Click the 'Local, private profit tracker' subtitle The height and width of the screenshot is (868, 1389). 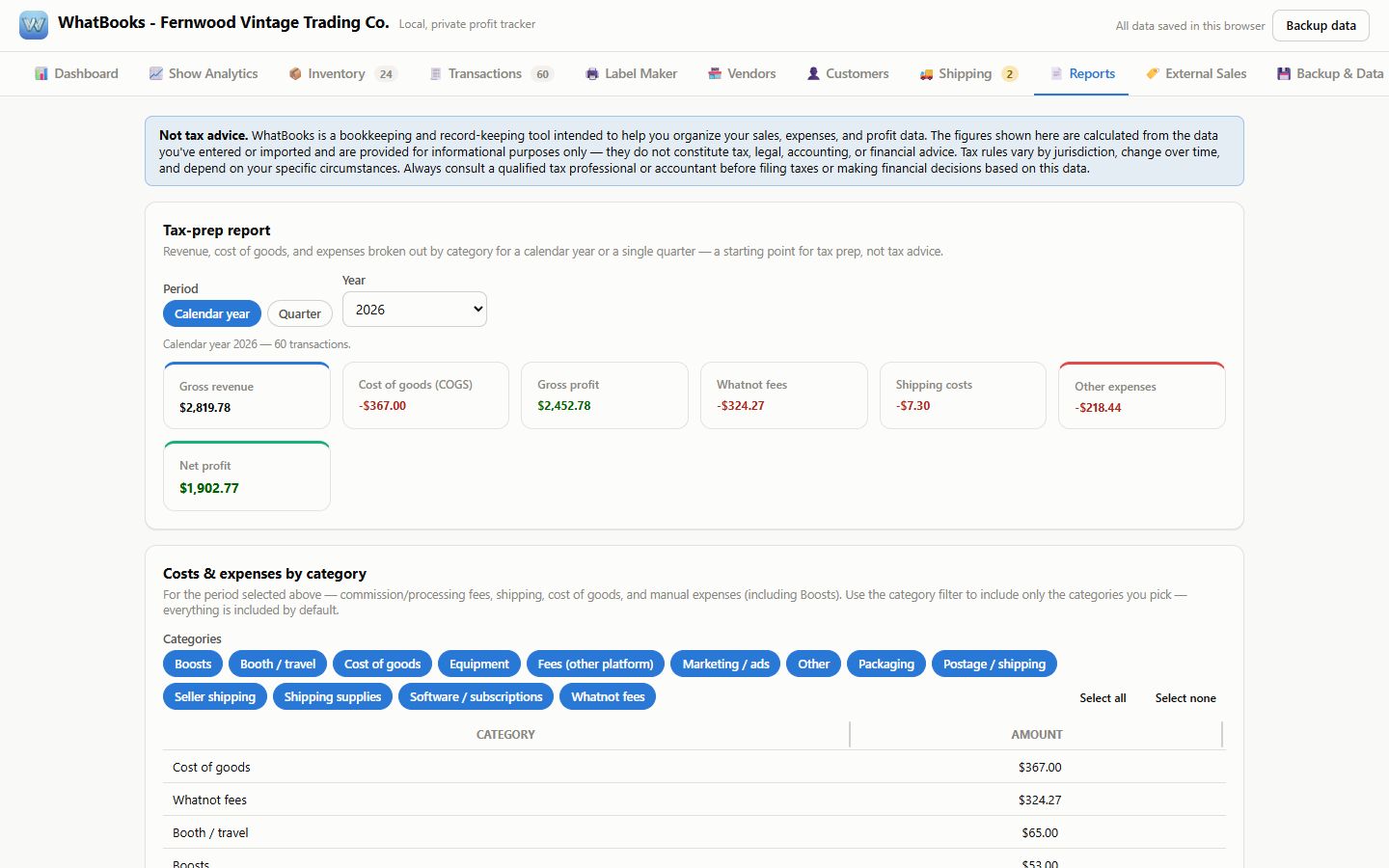pyautogui.click(x=467, y=24)
